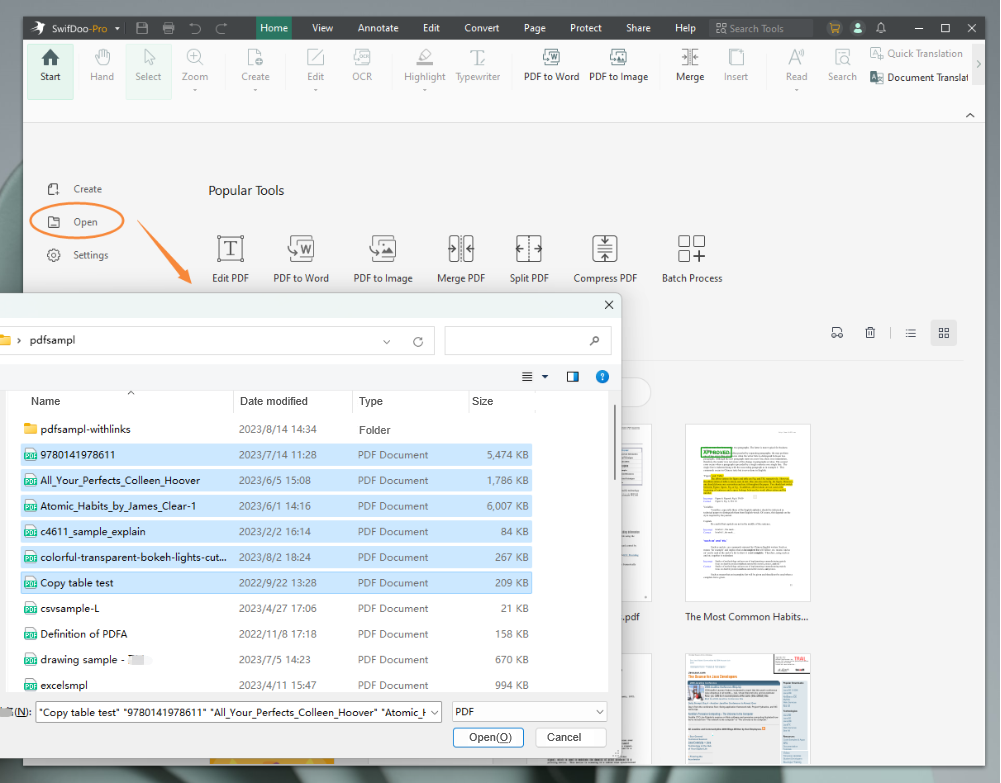Click the undo arrow
Screen dimensions: 1001x783
195,28
